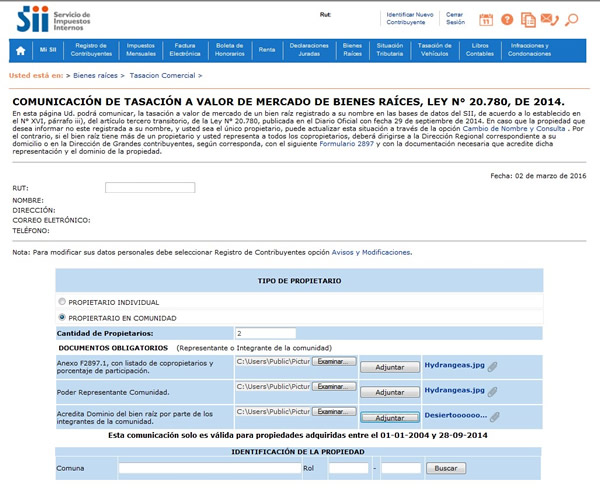The width and height of the screenshot is (600, 490).
Task: Open Tasación de Vehículos menu
Action: (435, 49)
